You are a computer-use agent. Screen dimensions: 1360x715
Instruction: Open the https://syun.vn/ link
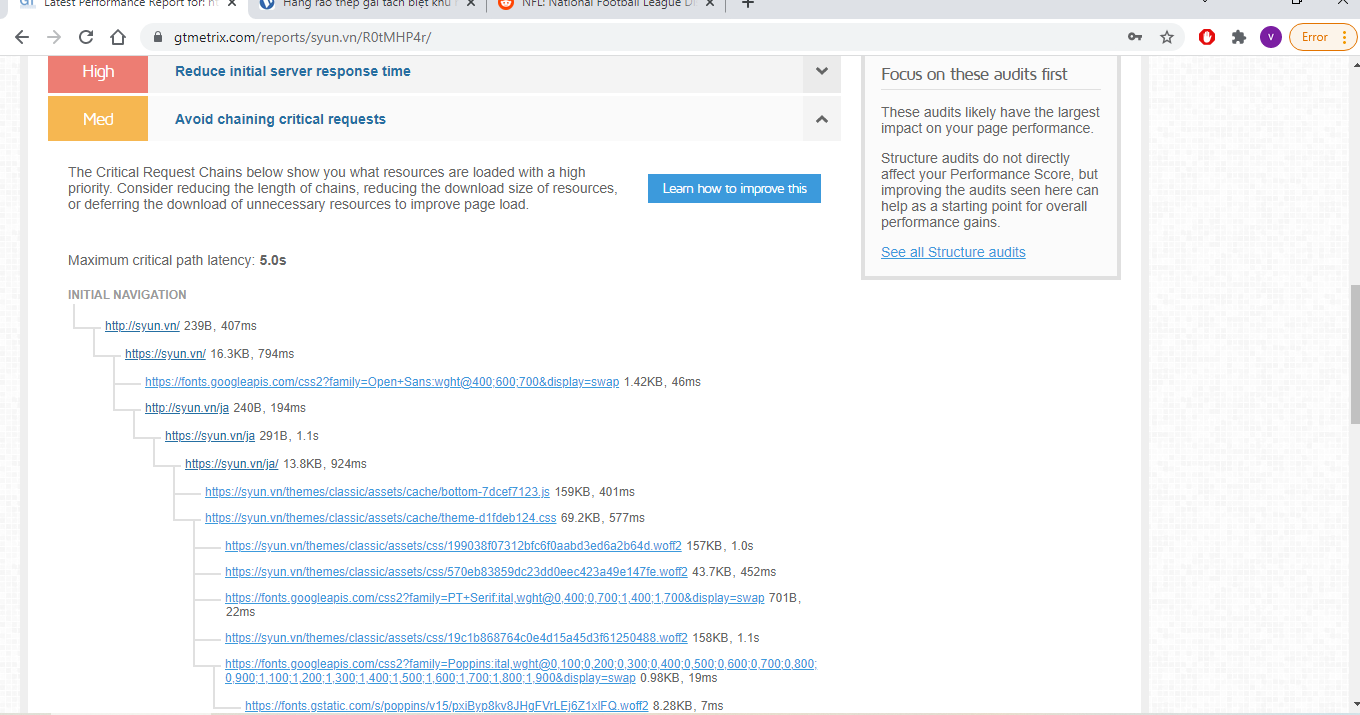tap(165, 354)
